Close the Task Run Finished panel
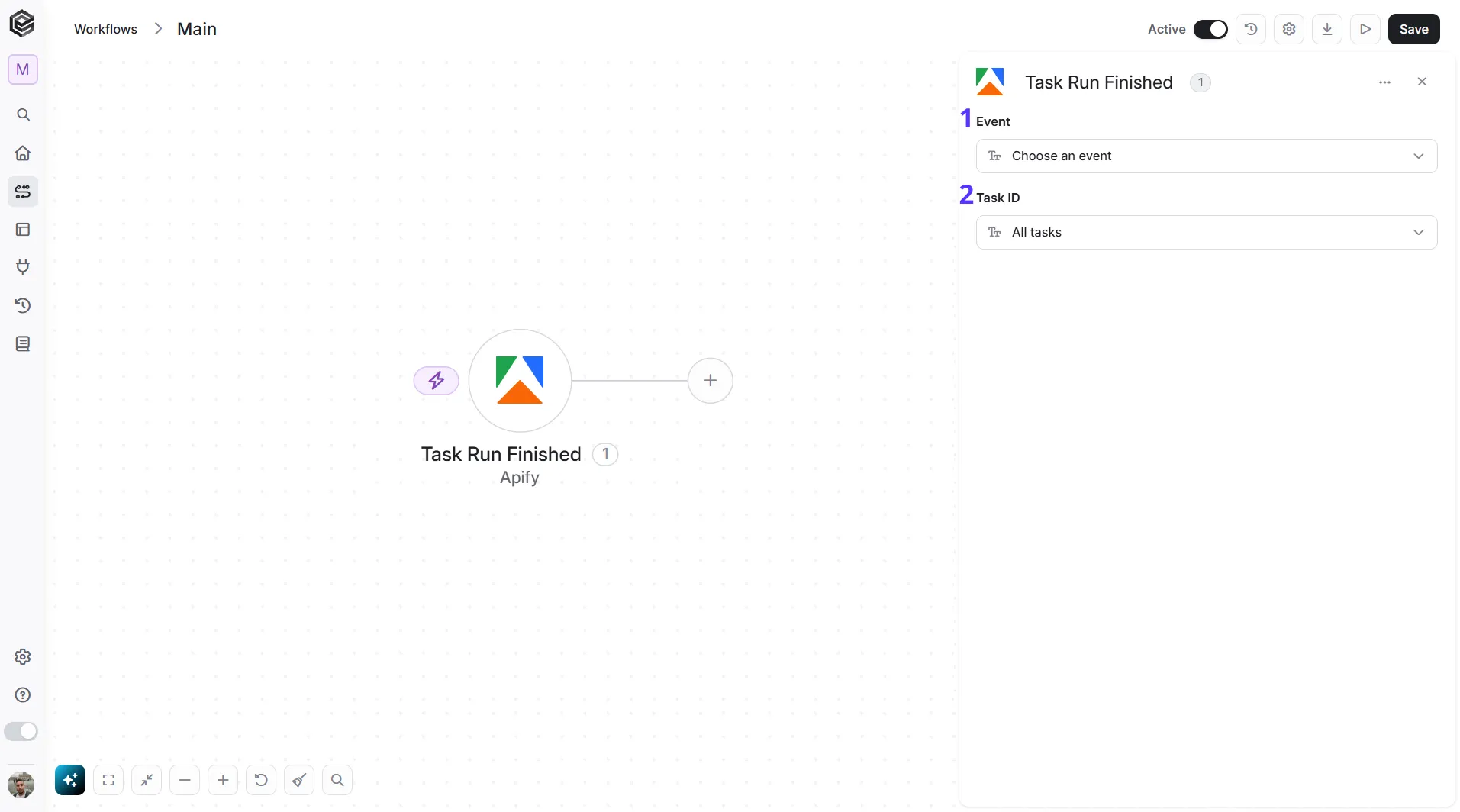This screenshot has height=812, width=1460. pos(1422,82)
